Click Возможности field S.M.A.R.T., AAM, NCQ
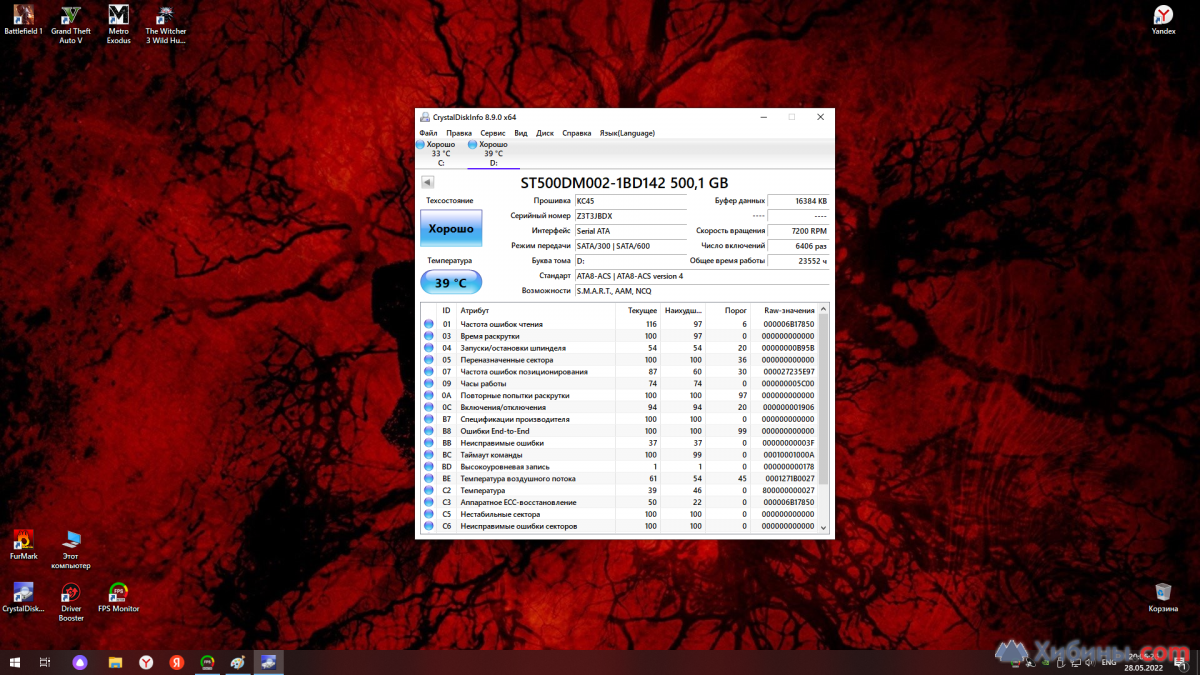 pyautogui.click(x=701, y=291)
